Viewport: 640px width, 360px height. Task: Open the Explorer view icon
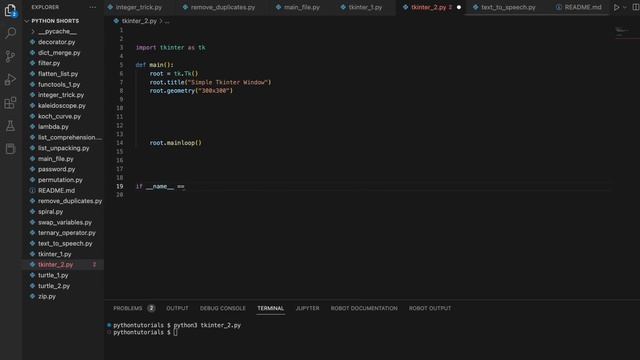(x=10, y=10)
